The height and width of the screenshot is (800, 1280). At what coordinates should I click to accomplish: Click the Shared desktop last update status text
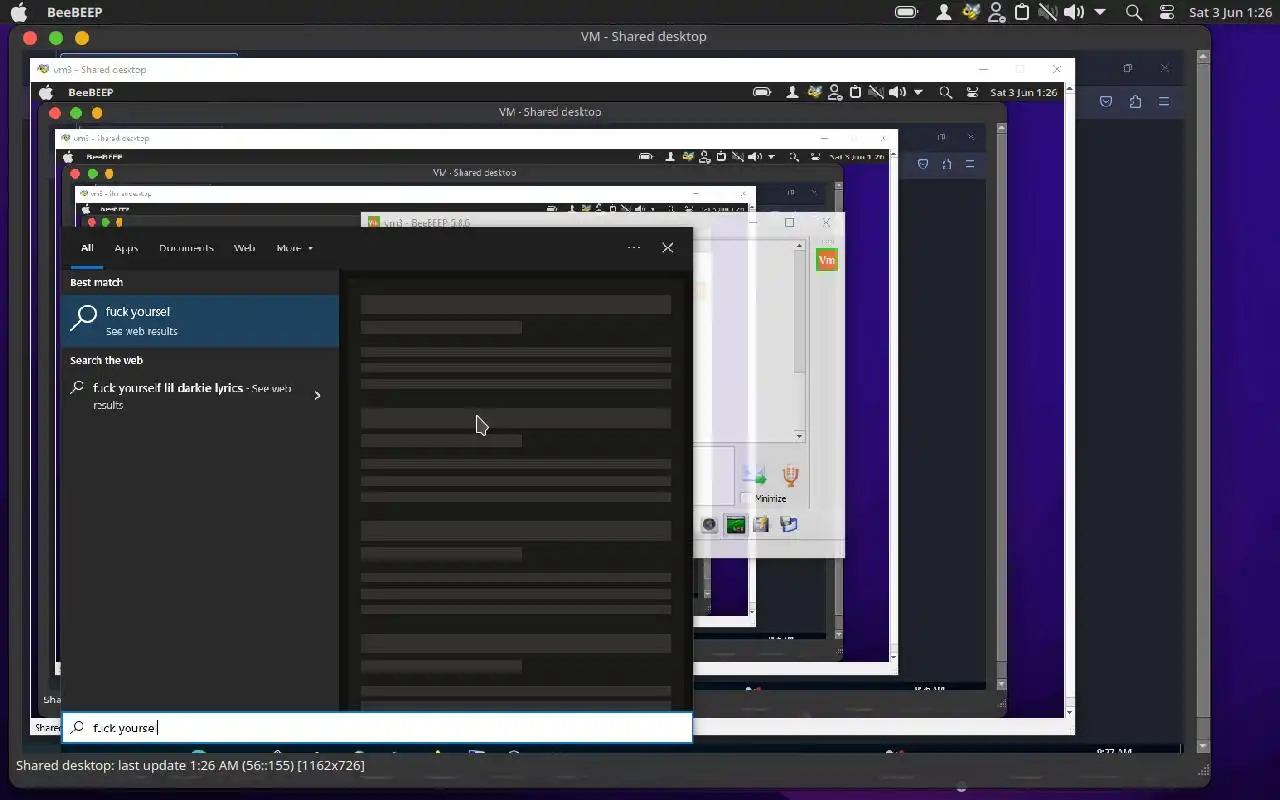(190, 765)
